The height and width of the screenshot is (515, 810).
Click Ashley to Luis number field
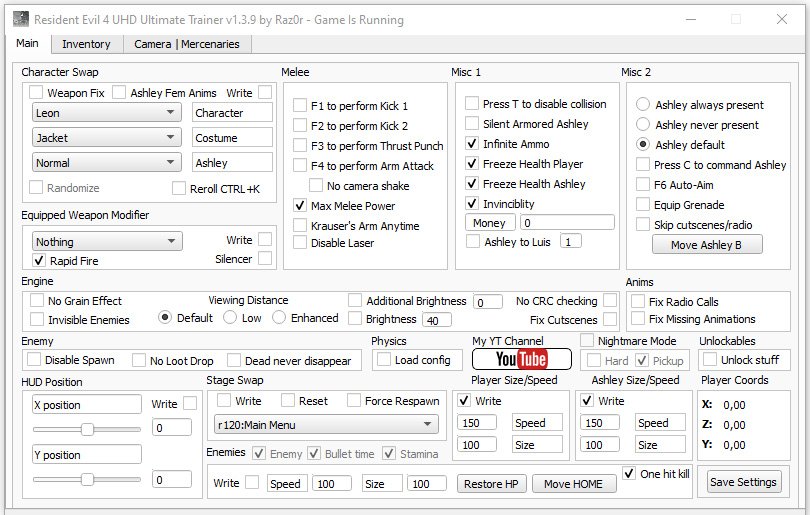pos(571,241)
